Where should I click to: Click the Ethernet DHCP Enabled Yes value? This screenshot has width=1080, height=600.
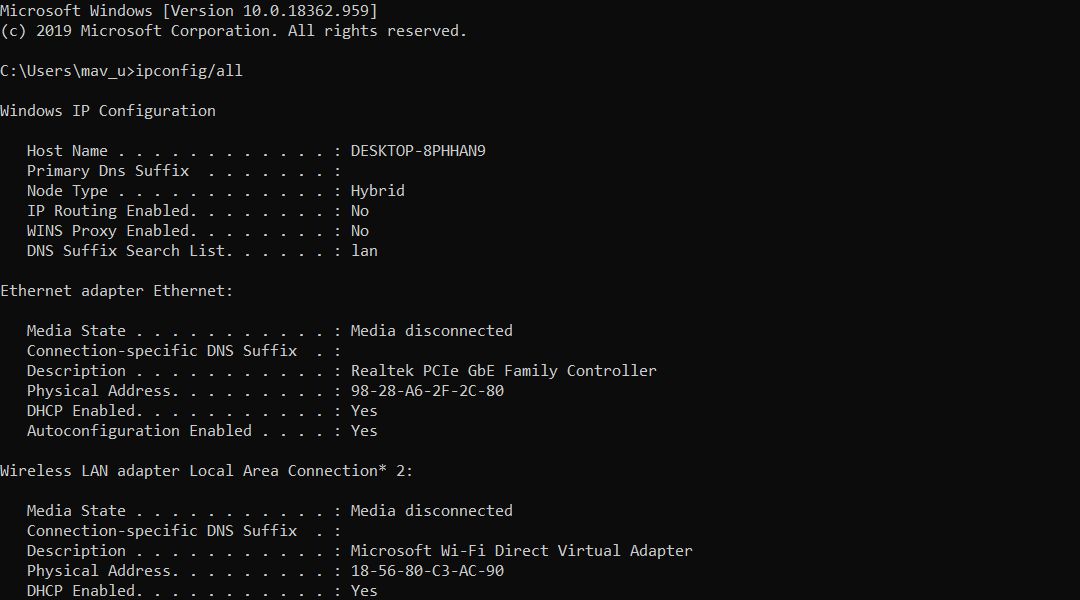pyautogui.click(x=364, y=411)
